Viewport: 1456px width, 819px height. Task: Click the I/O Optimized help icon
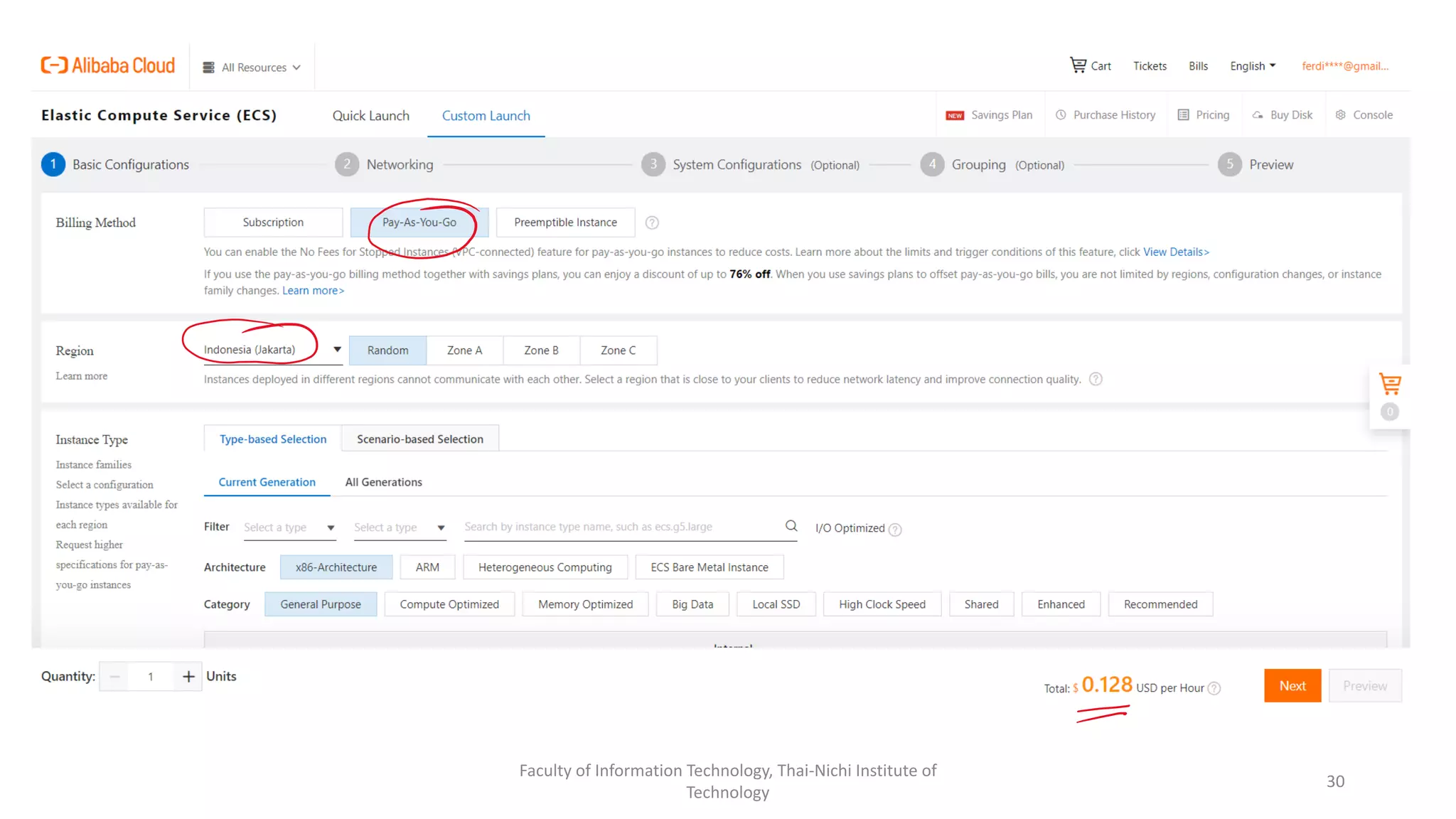point(895,530)
